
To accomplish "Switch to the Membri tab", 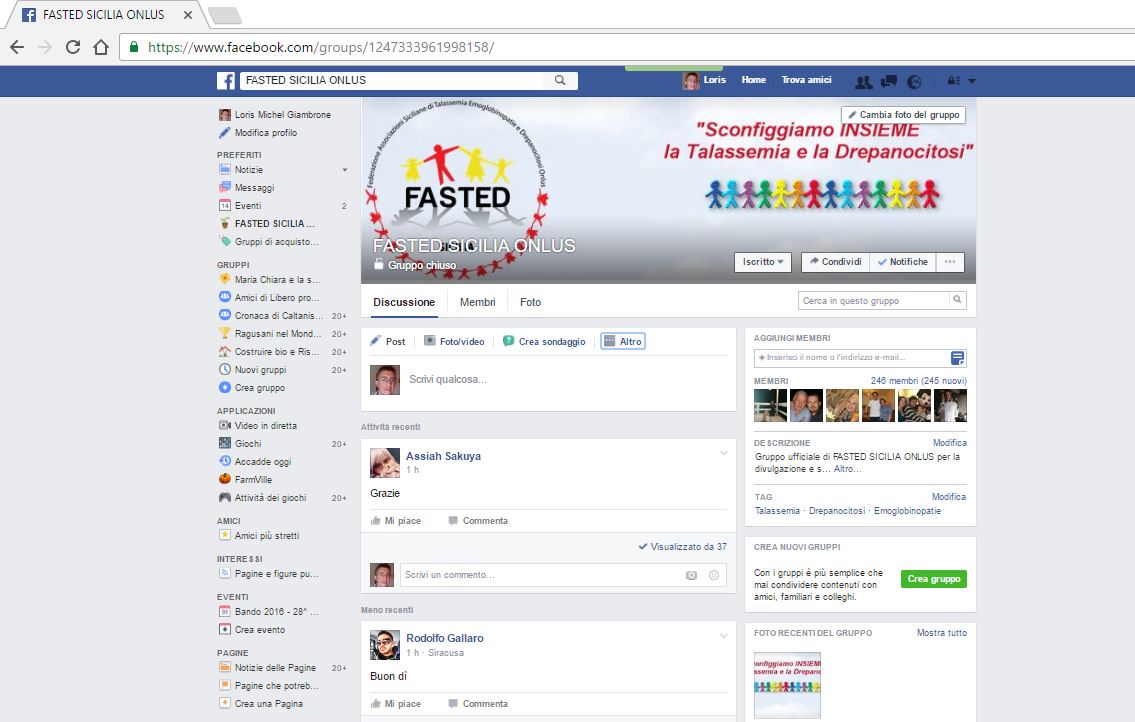I will point(478,302).
